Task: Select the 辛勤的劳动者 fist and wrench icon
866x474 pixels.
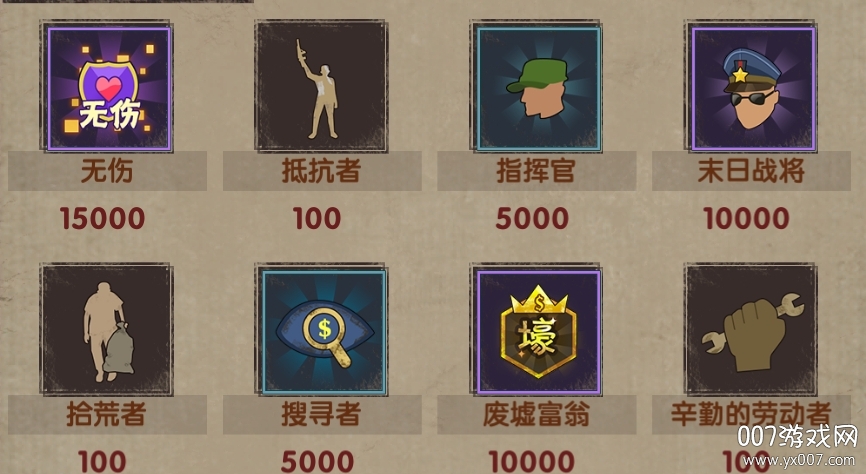Action: 752,330
